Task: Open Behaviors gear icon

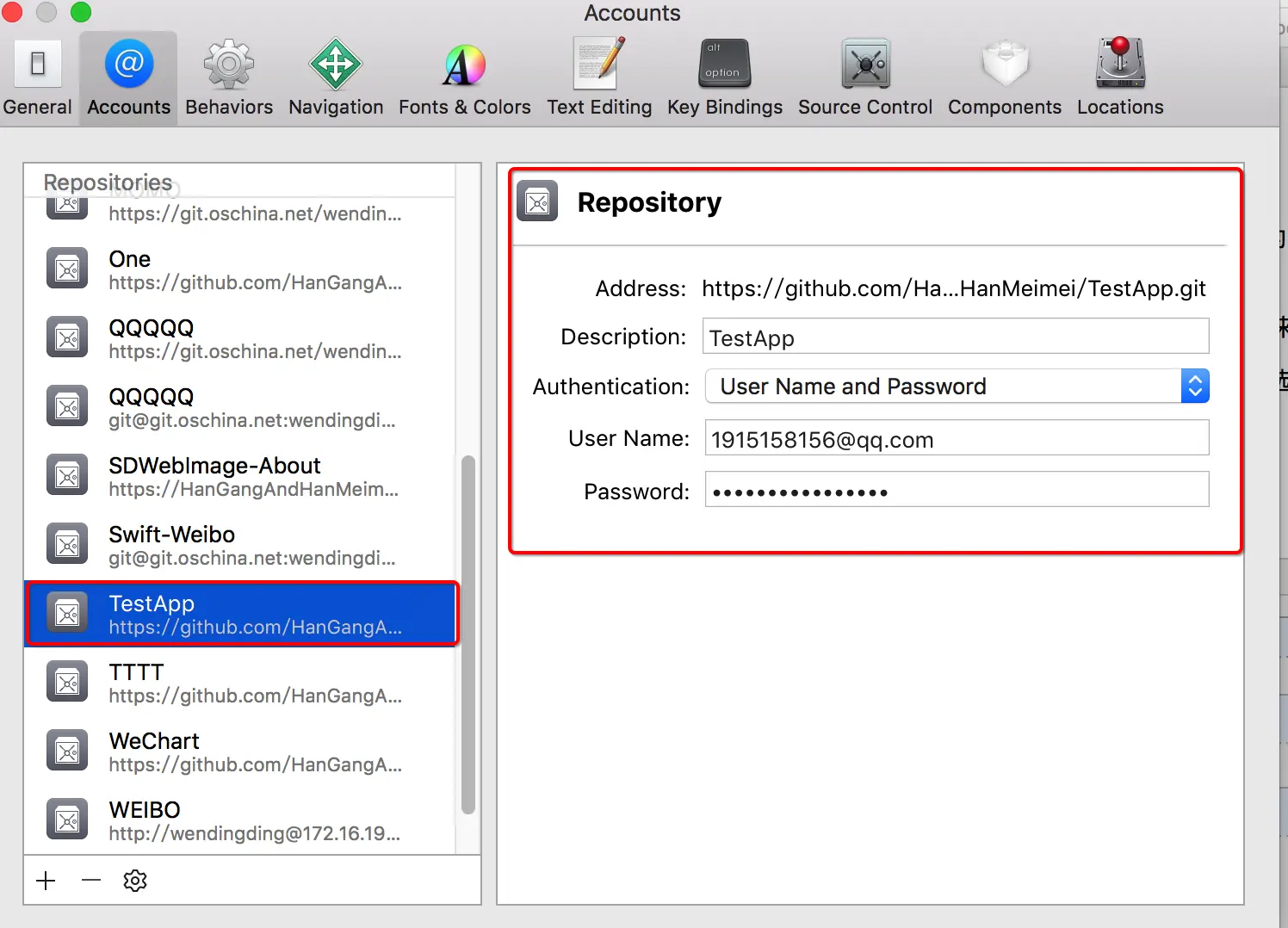Action: click(229, 64)
